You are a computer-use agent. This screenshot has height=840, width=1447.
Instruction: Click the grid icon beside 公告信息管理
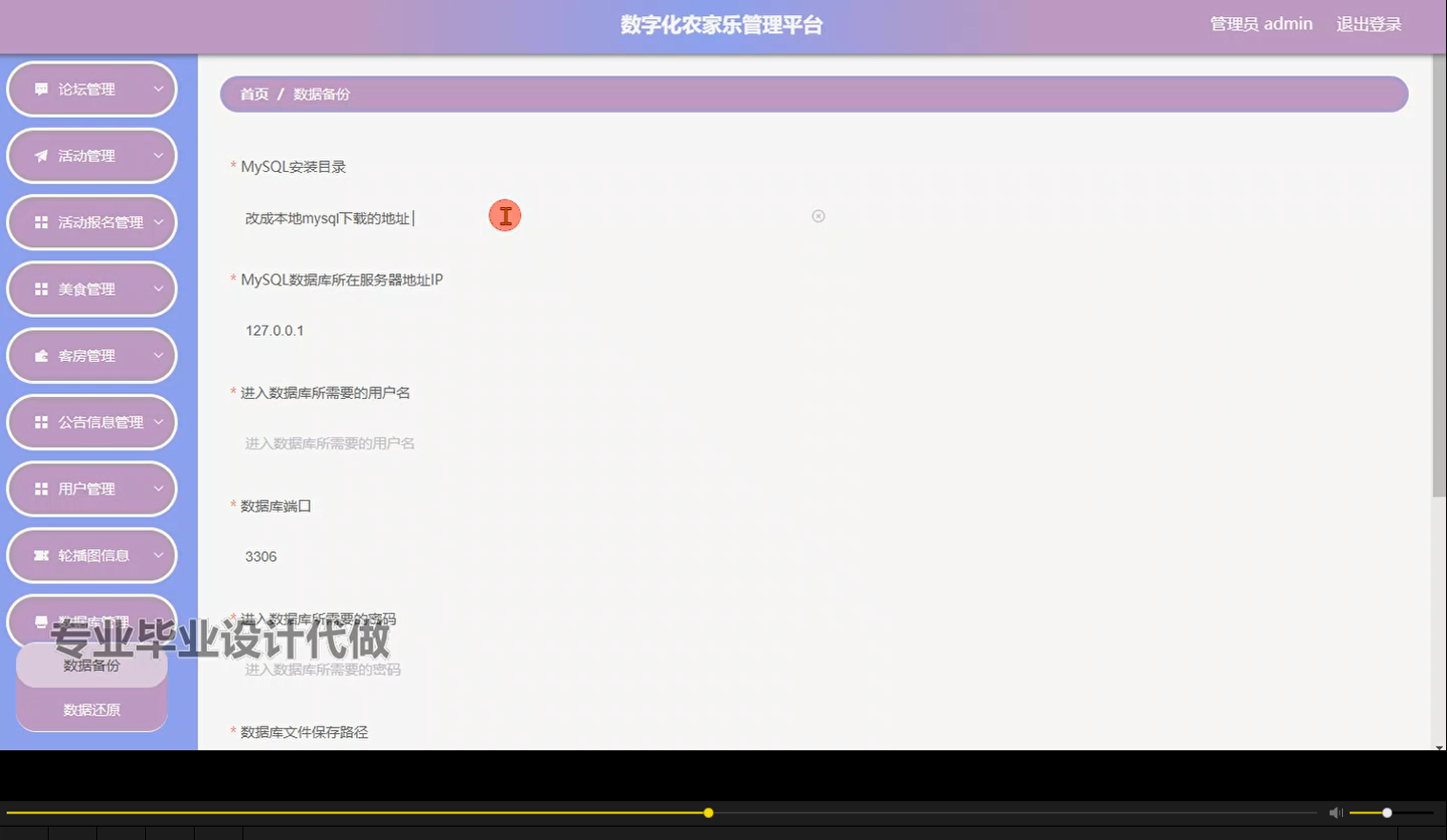coord(39,421)
